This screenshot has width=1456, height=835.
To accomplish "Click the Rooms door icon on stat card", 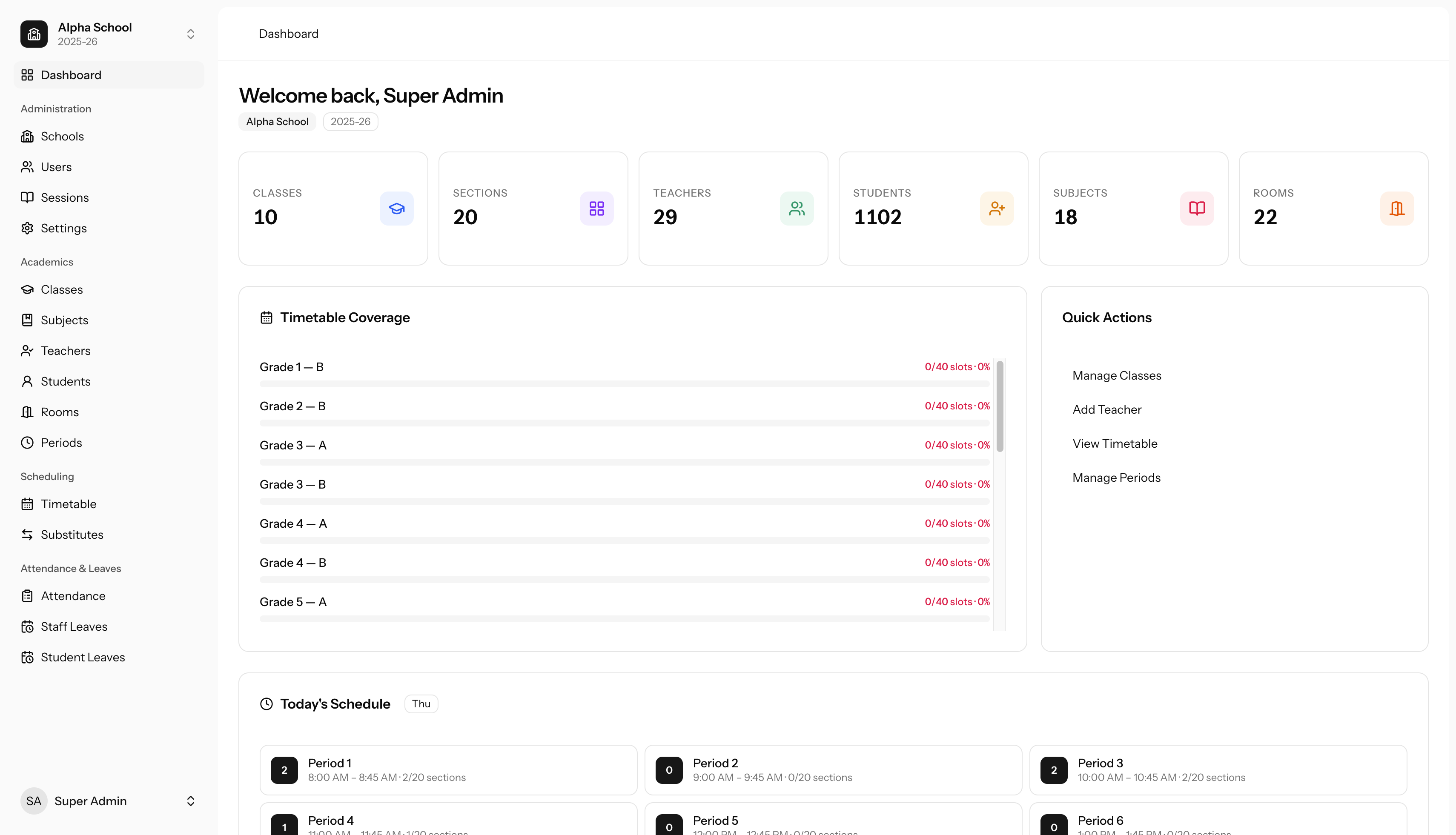I will 1397,208.
